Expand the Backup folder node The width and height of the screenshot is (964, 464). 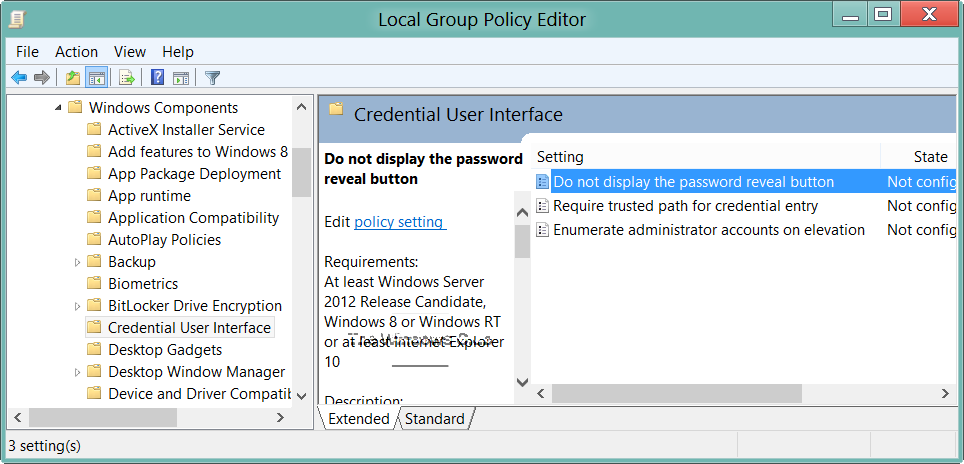tap(78, 262)
